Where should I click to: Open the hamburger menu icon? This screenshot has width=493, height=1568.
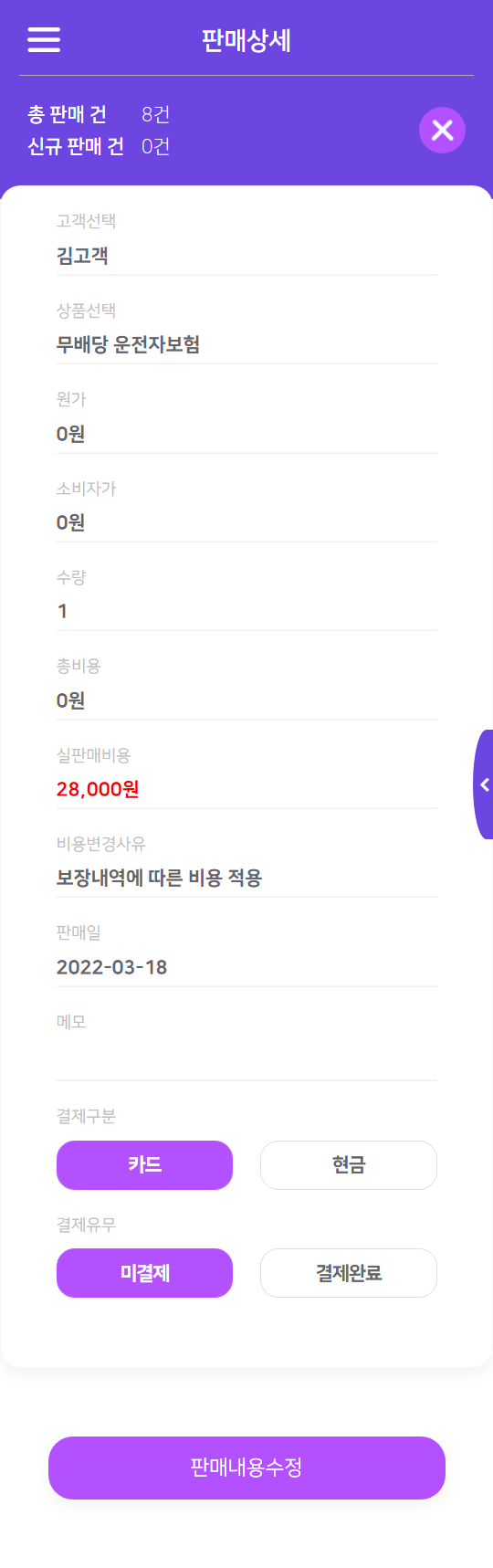tap(44, 40)
